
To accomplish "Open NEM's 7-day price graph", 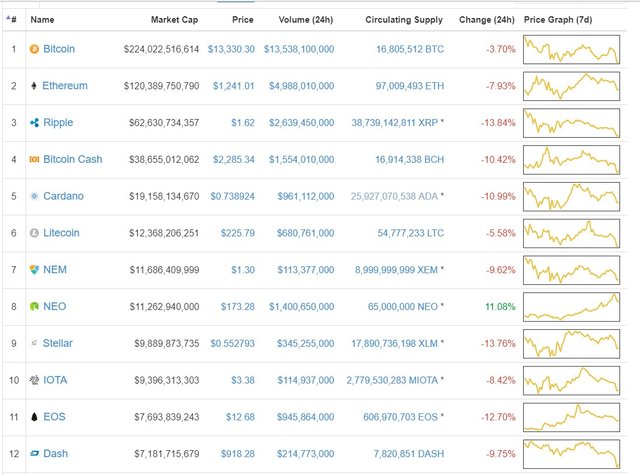I will [x=571, y=270].
